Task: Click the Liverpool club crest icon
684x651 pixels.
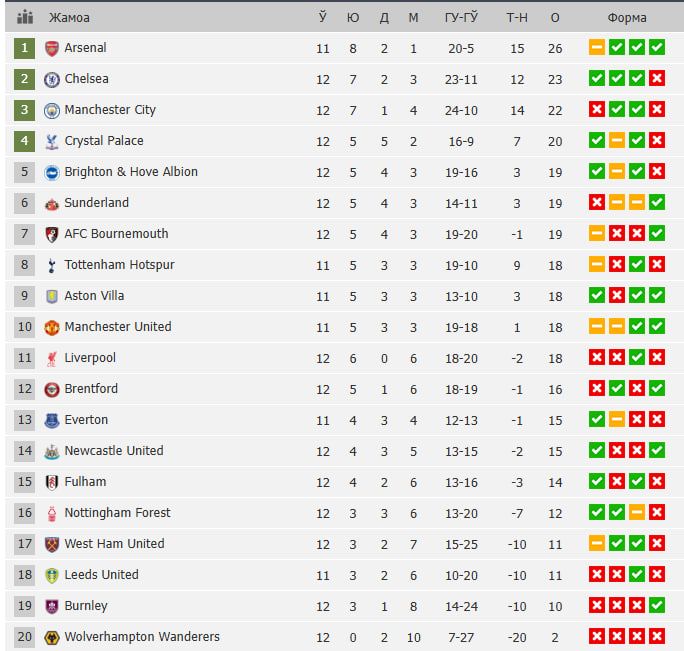Action: pos(52,358)
